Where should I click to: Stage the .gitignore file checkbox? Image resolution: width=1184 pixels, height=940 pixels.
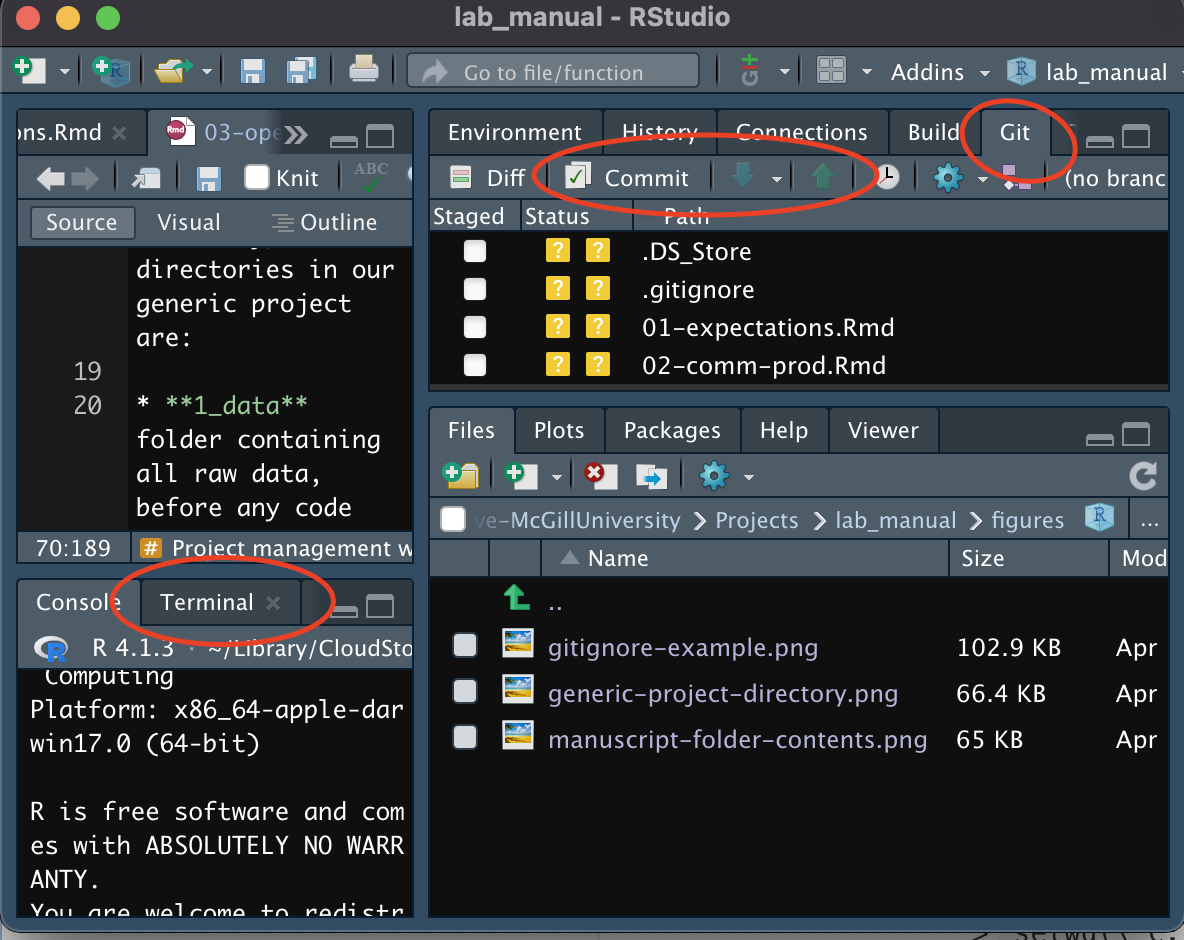475,289
